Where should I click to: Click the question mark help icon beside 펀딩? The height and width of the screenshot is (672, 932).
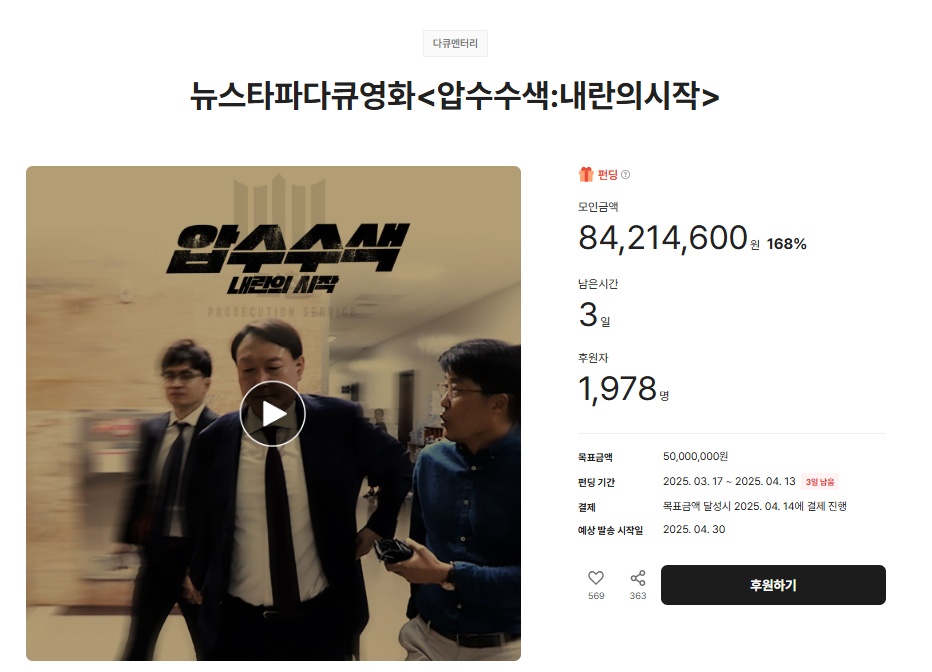625,175
